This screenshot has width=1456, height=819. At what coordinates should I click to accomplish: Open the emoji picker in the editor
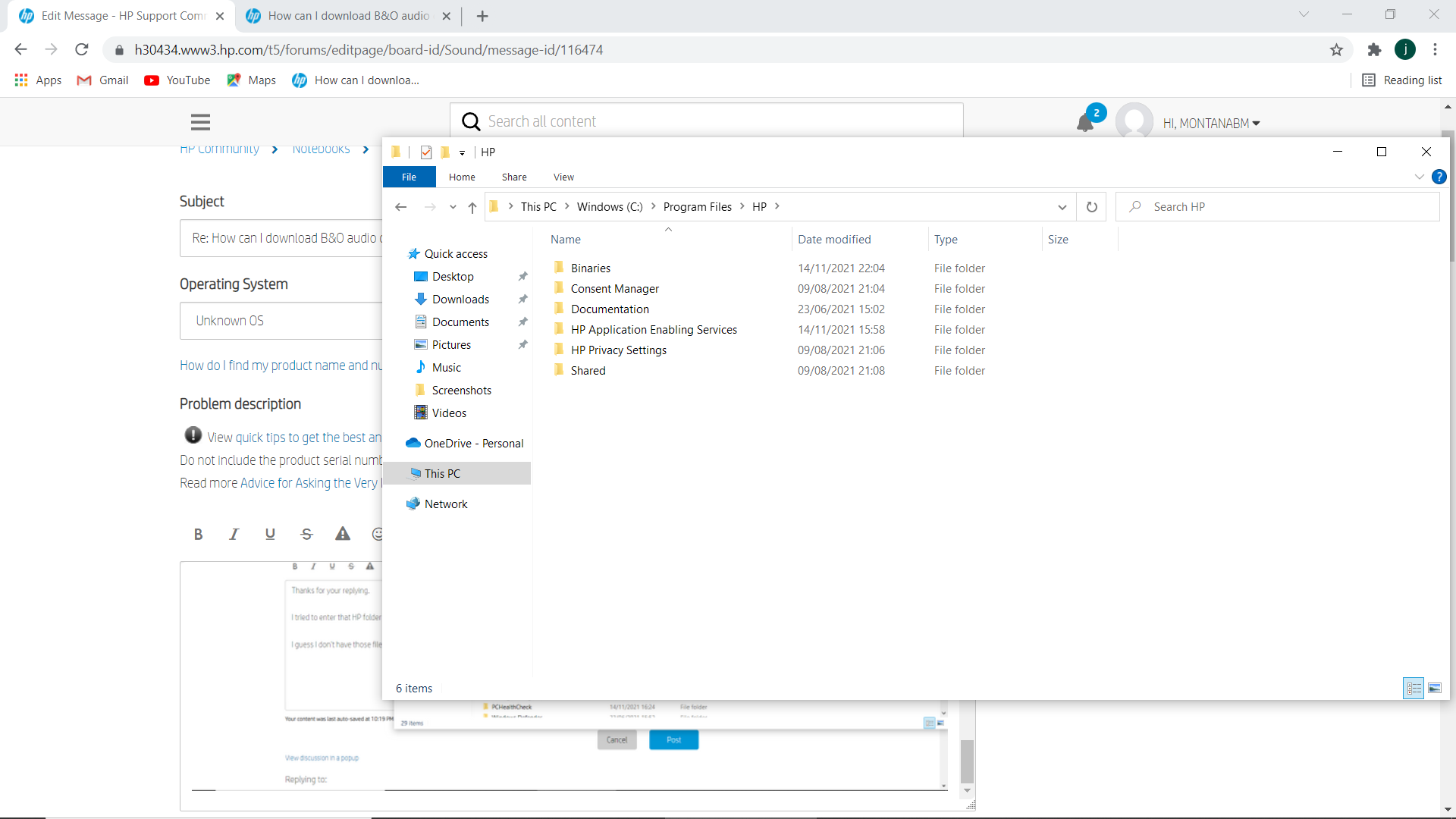pos(378,534)
